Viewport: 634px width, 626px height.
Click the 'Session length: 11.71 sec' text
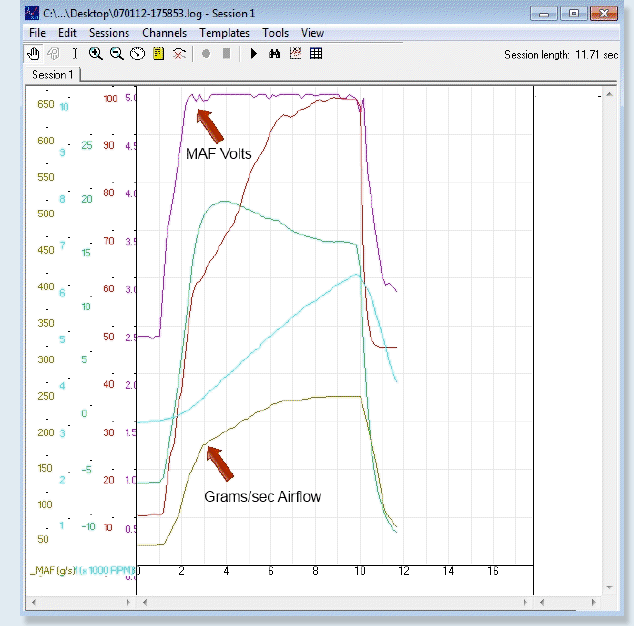pos(561,55)
